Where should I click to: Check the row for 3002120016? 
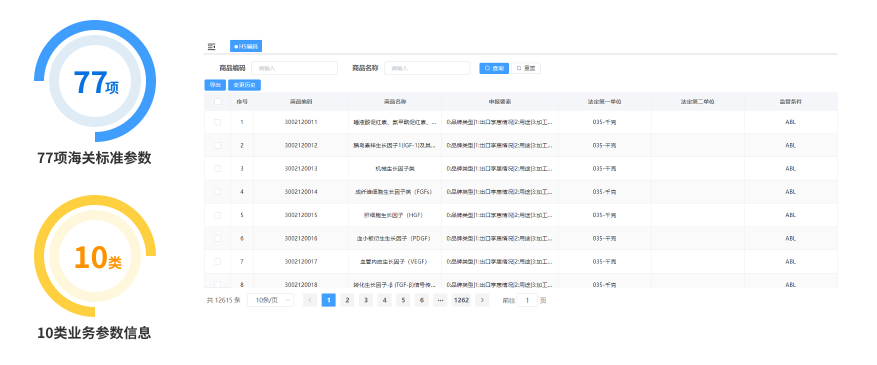coord(218,238)
